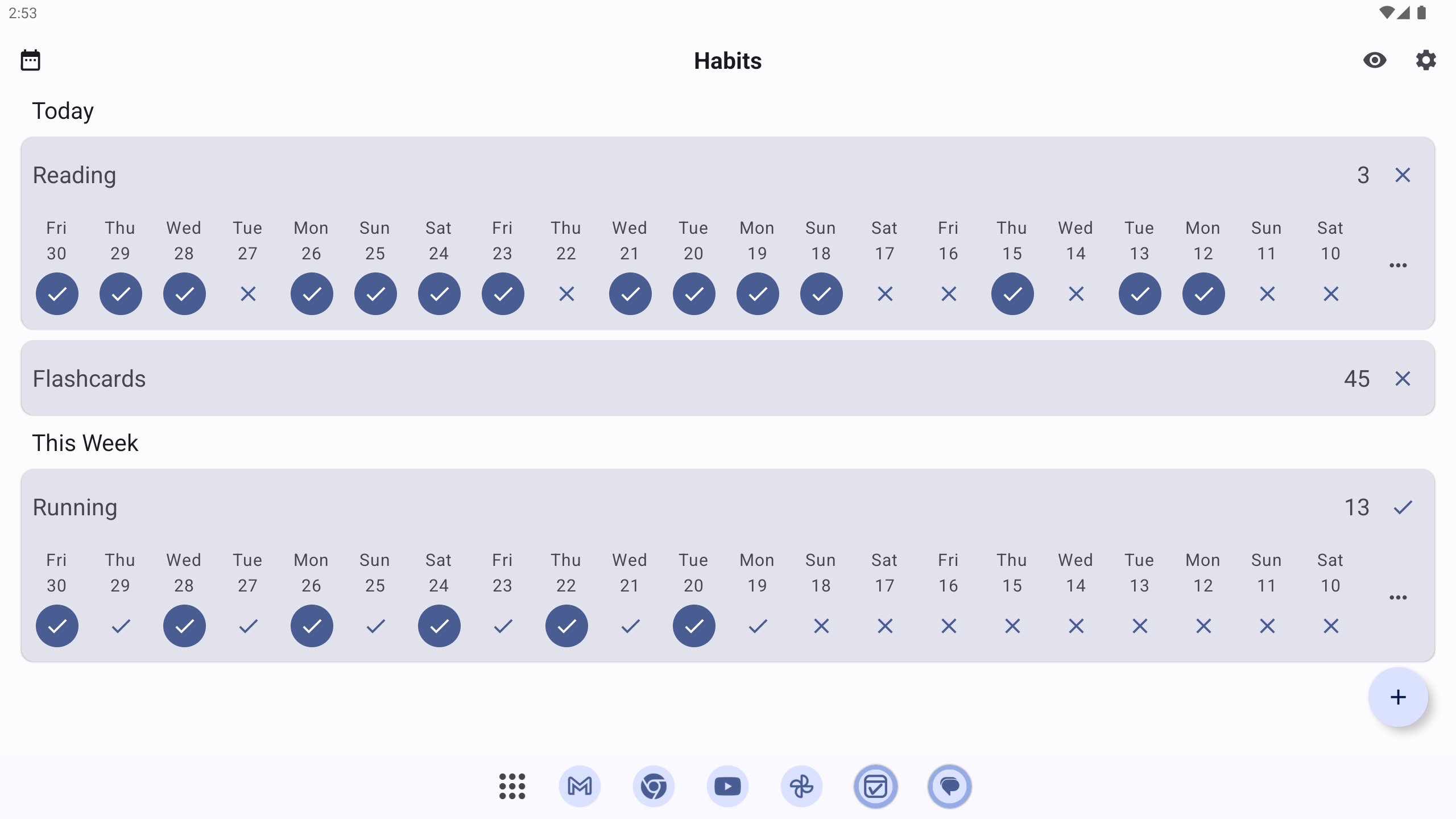The height and width of the screenshot is (819, 1456).
Task: Open settings gear icon
Action: 1425,60
